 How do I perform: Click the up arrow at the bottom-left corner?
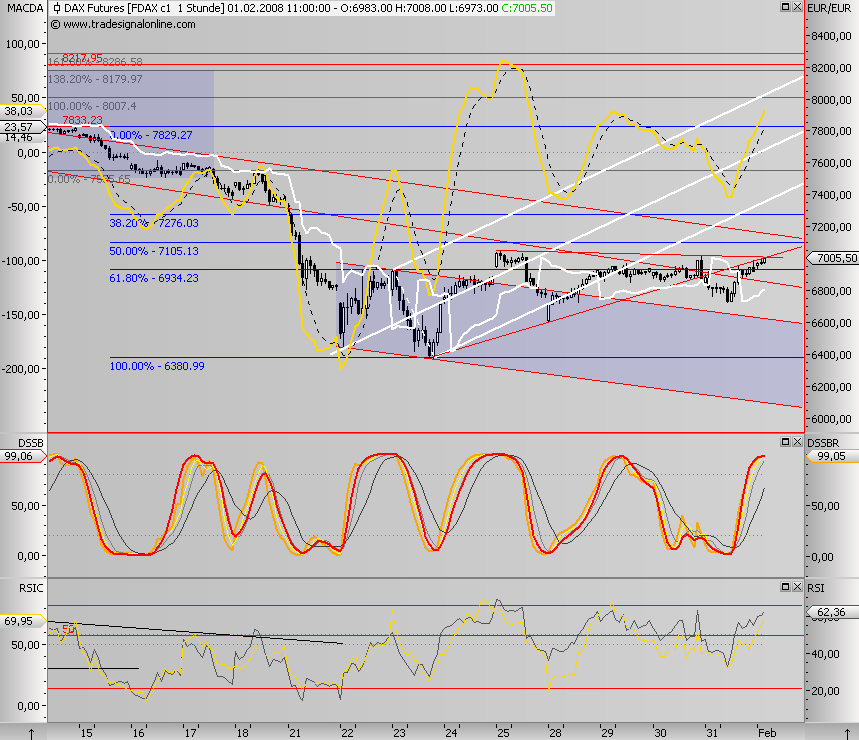32,733
